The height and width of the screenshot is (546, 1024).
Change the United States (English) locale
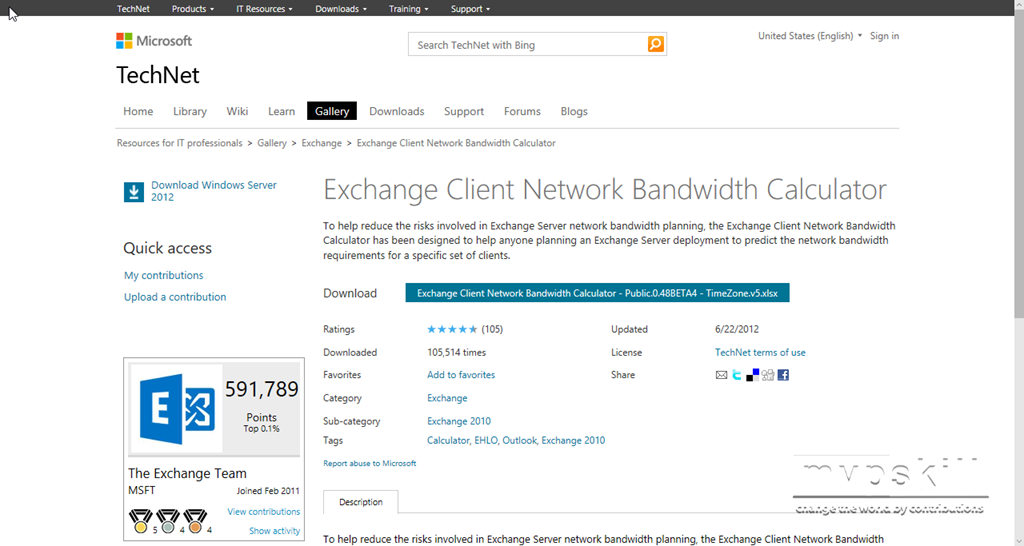[810, 36]
